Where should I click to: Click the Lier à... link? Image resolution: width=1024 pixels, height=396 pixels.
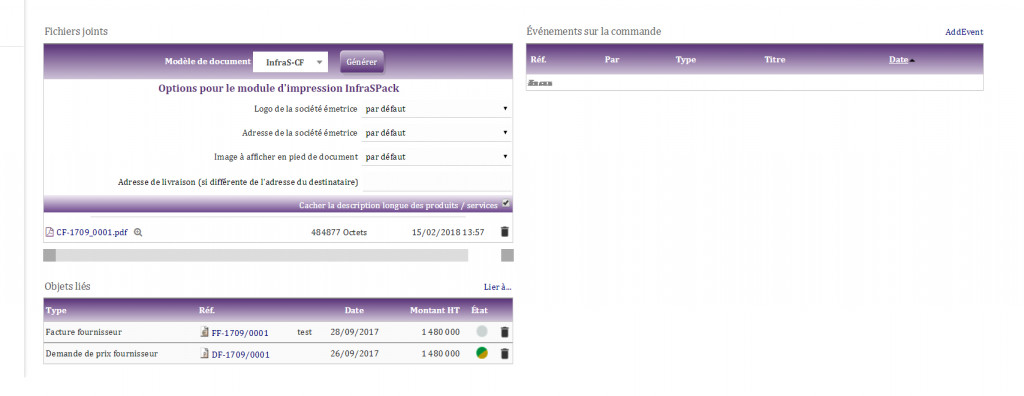pyautogui.click(x=498, y=287)
